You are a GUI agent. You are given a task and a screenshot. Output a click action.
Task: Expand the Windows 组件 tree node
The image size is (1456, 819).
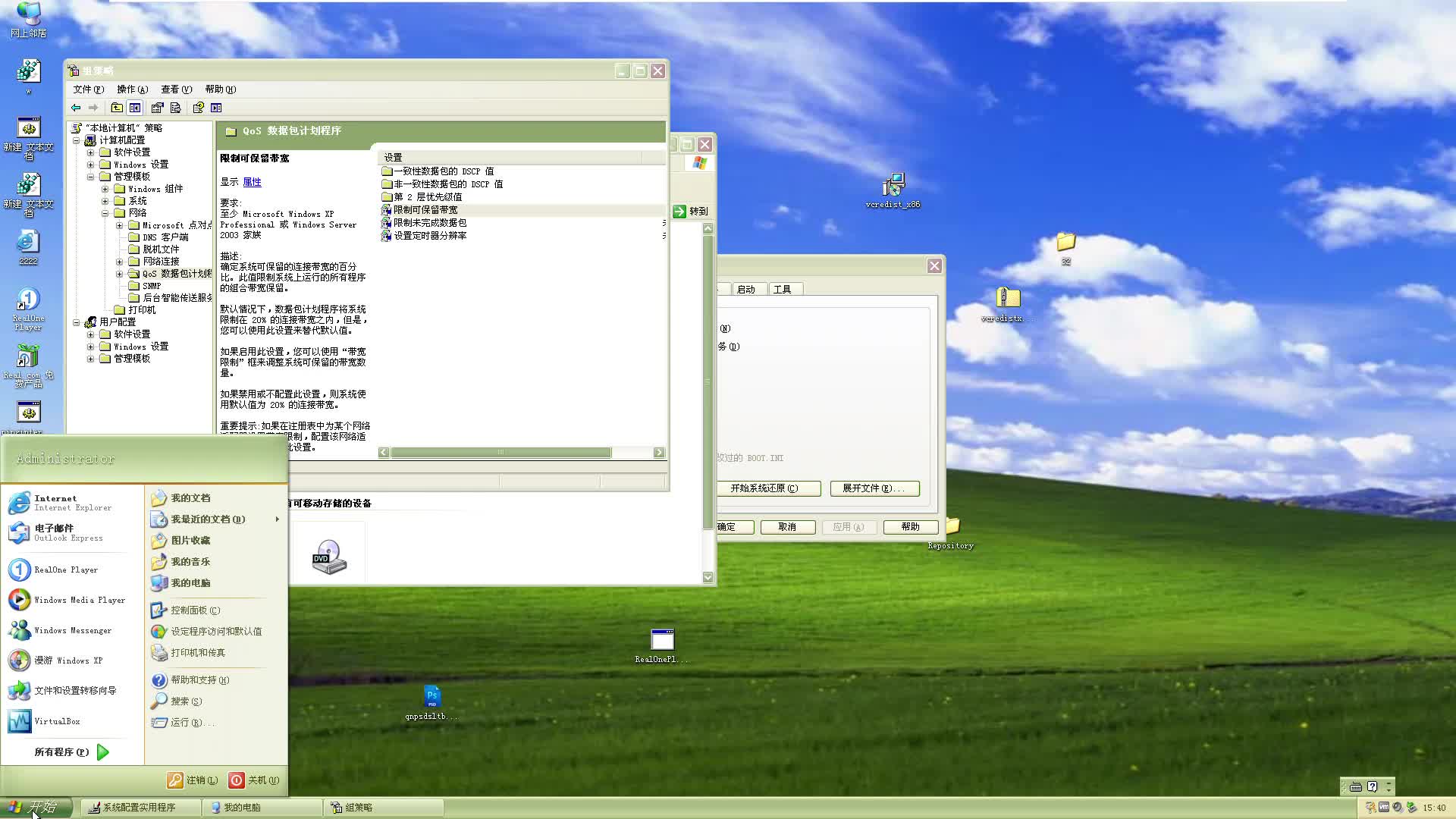pos(105,189)
